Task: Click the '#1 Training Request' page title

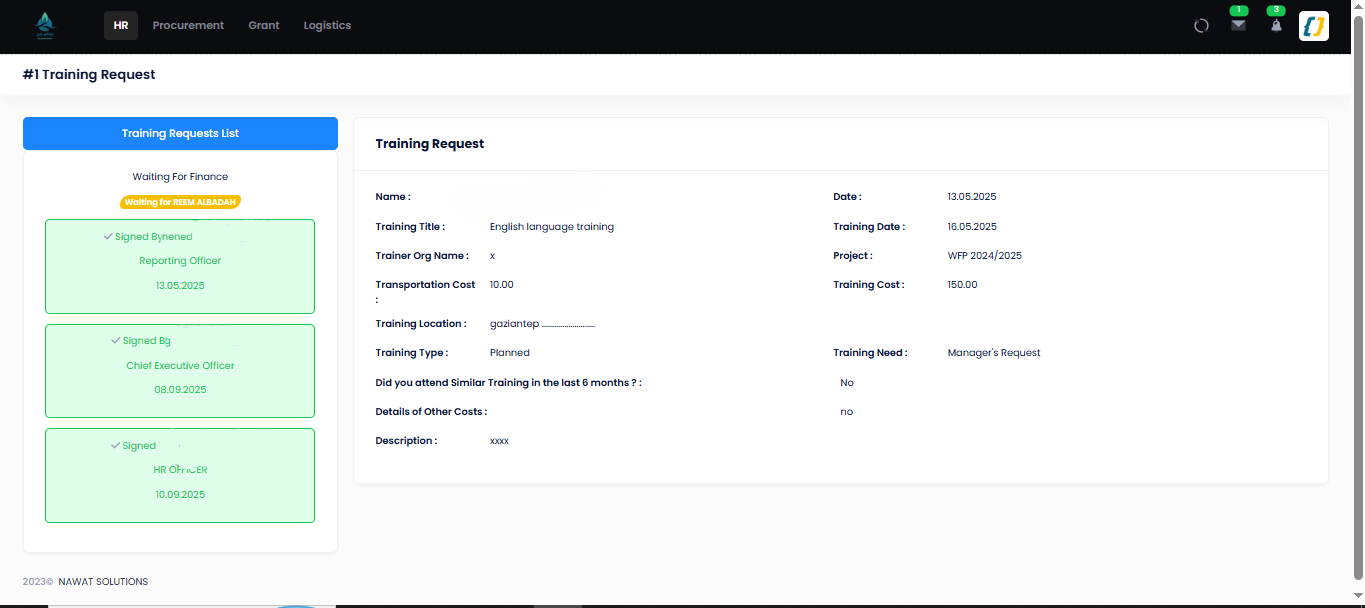Action: click(x=89, y=75)
